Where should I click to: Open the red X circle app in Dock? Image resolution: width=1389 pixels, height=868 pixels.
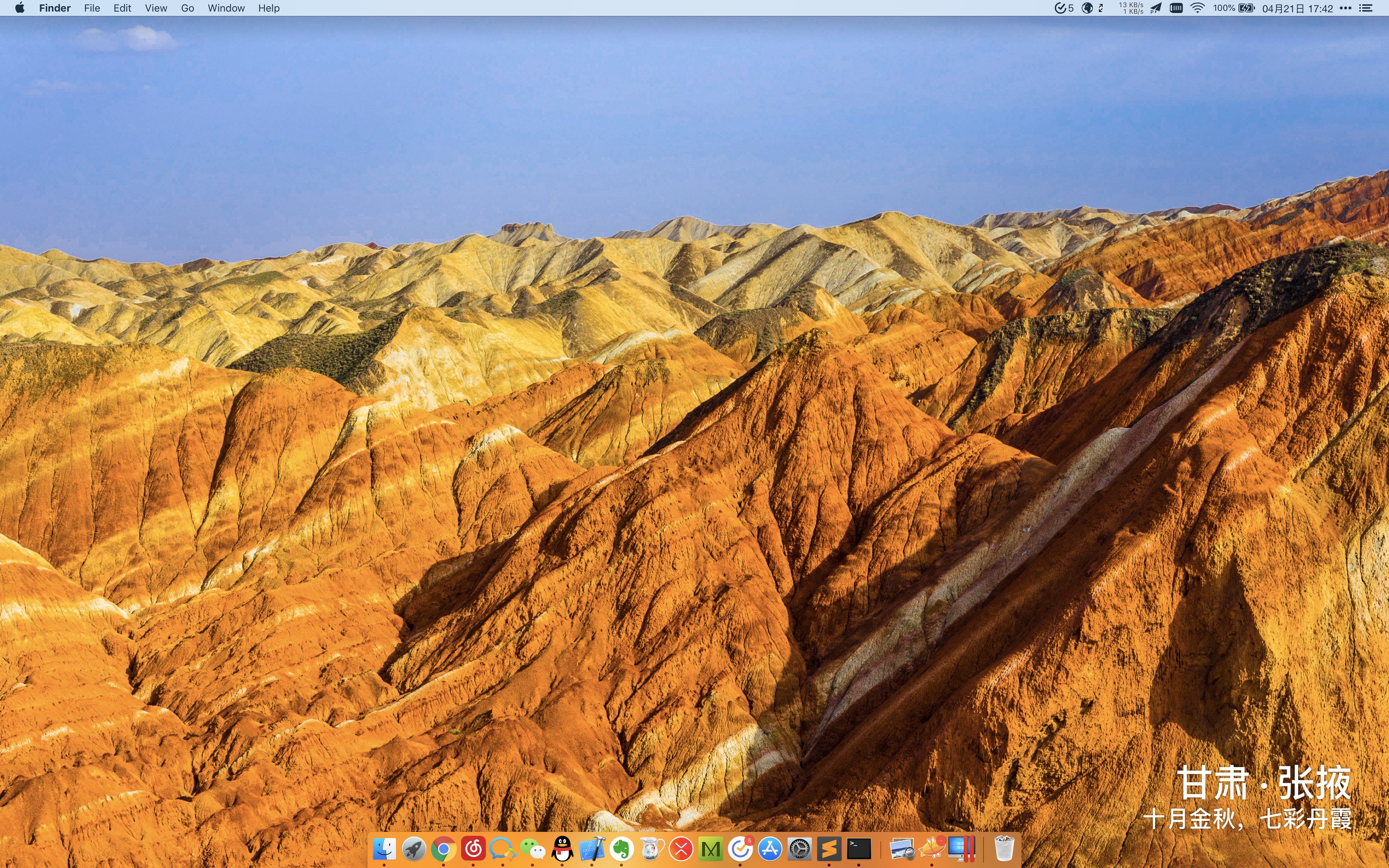pyautogui.click(x=681, y=848)
